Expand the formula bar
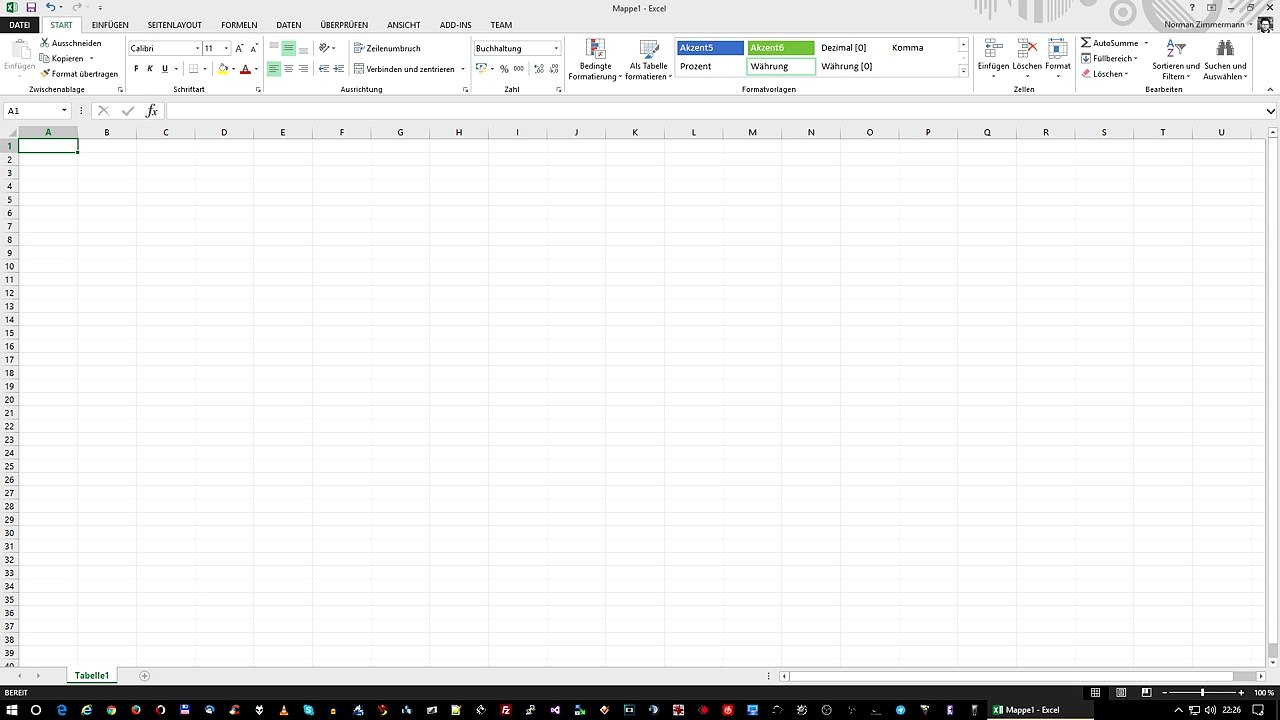The height and width of the screenshot is (720, 1280). point(1270,111)
